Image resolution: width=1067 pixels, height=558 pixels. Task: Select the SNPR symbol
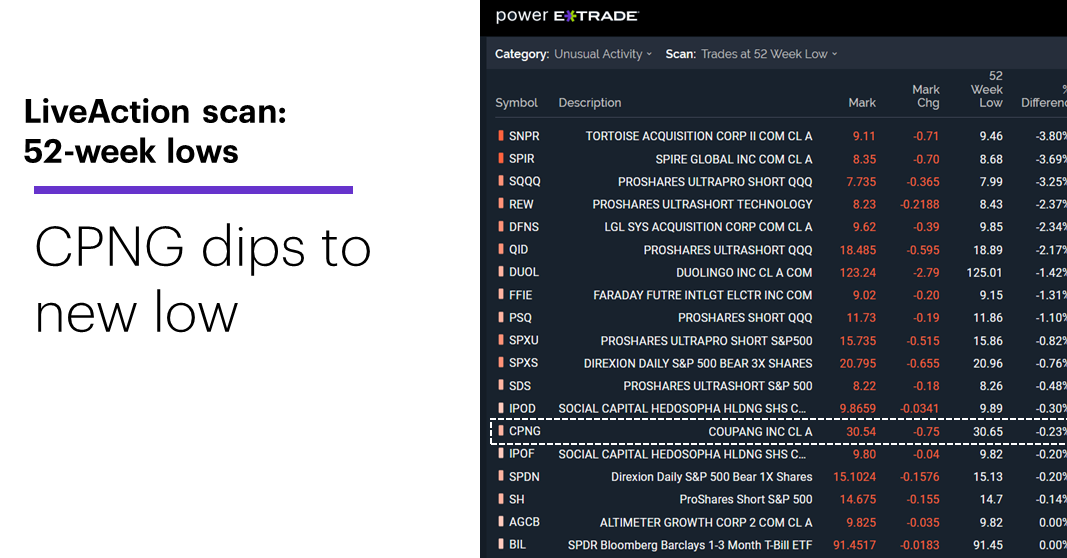(x=524, y=136)
